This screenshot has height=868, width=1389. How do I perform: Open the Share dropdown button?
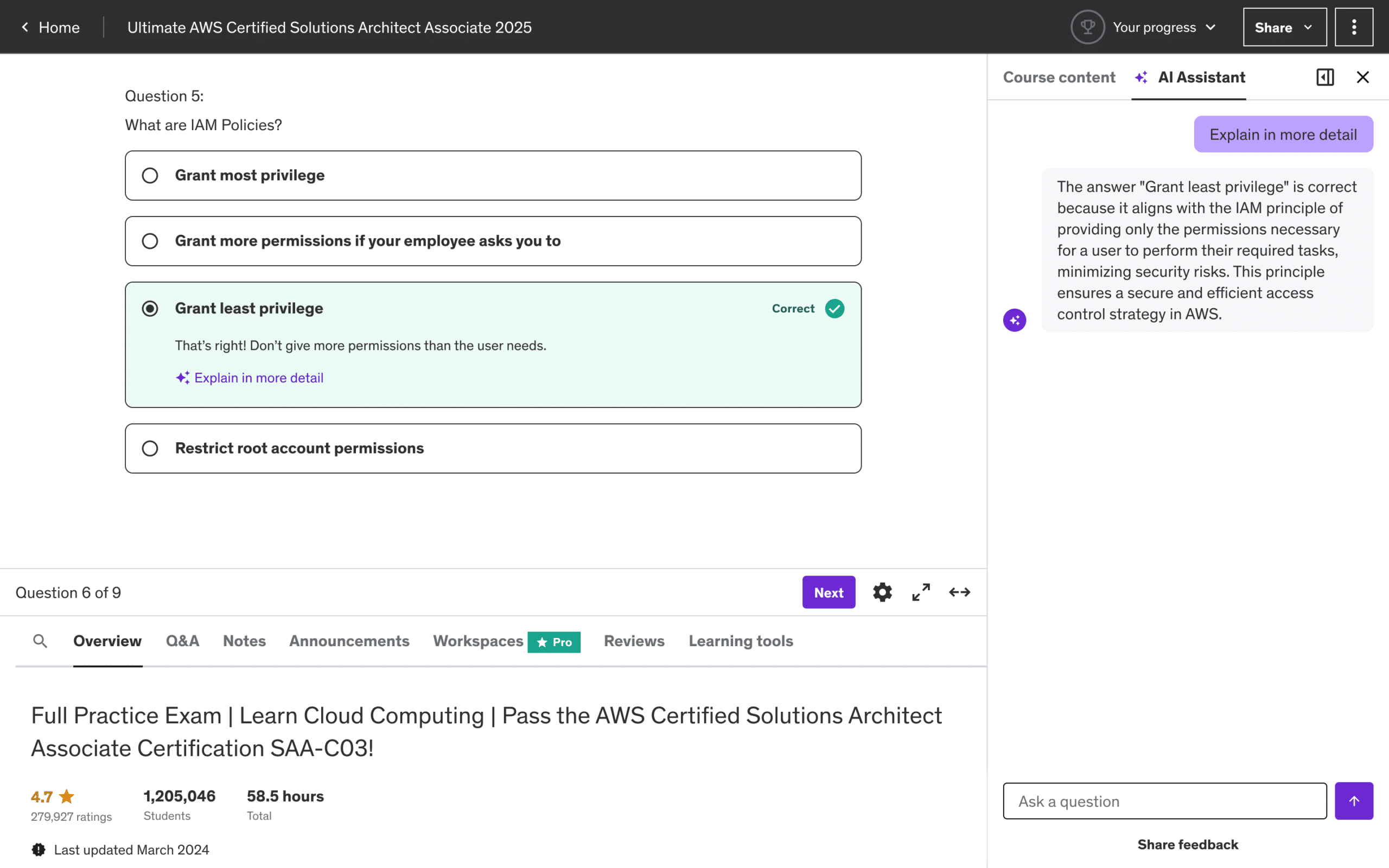point(1284,27)
